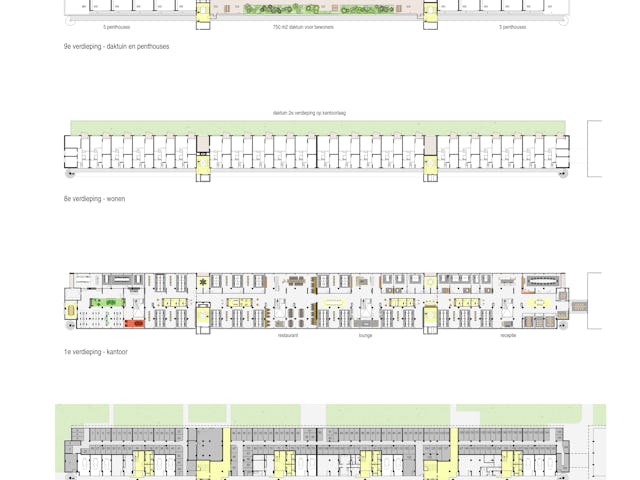Viewport: 640px width, 480px height.
Task: Click the right '5 penthouses' label
Action: 512,28
